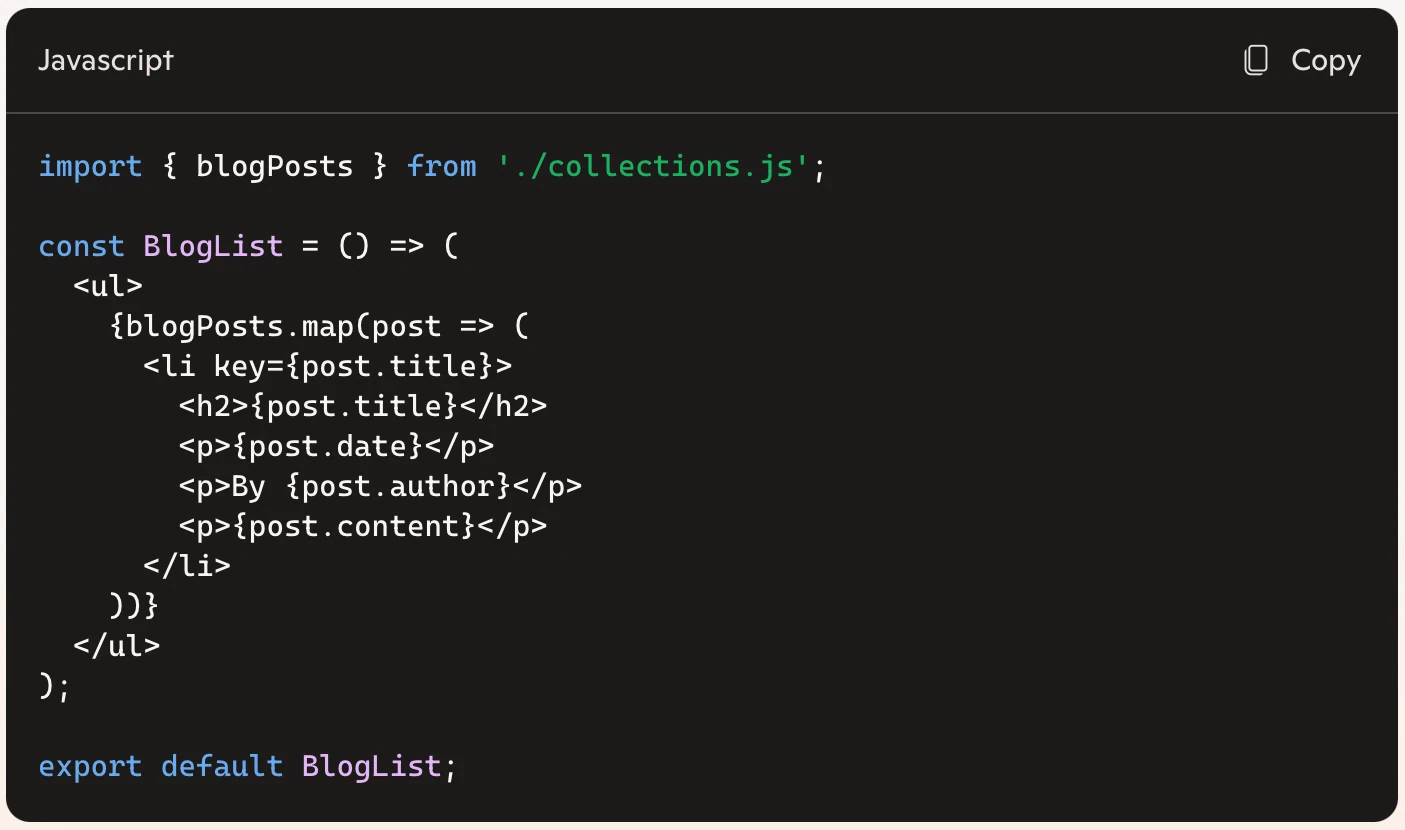Click the closing </li> tag
1405x830 pixels.
pyautogui.click(x=187, y=566)
